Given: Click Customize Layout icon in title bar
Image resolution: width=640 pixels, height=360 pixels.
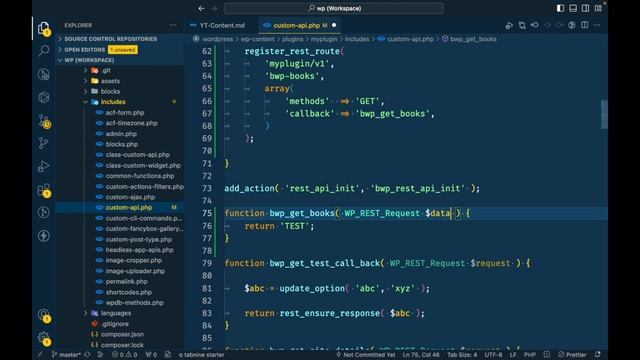Looking at the screenshot, I should click(598, 8).
